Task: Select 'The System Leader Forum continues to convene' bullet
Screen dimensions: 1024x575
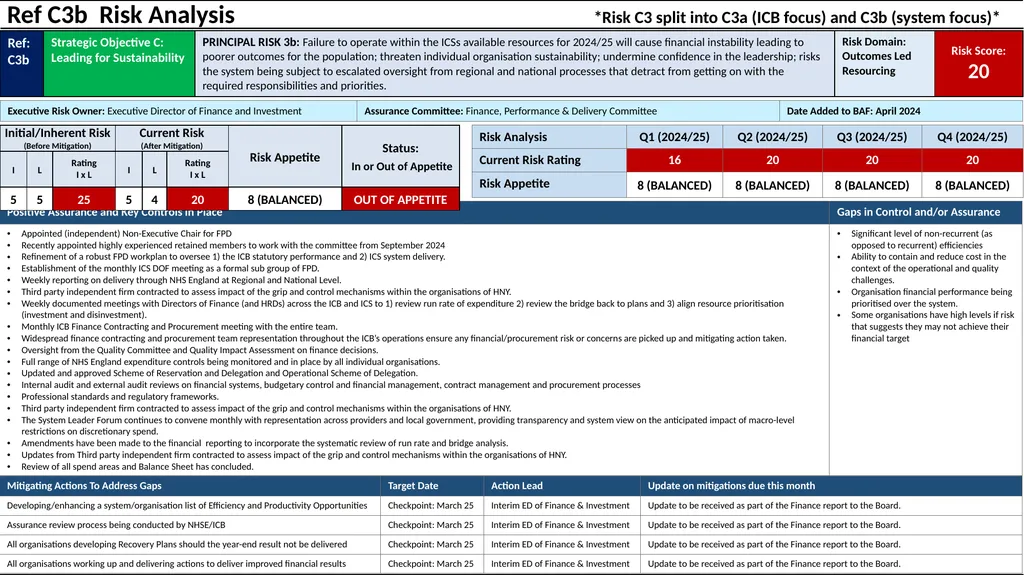Action: 407,425
